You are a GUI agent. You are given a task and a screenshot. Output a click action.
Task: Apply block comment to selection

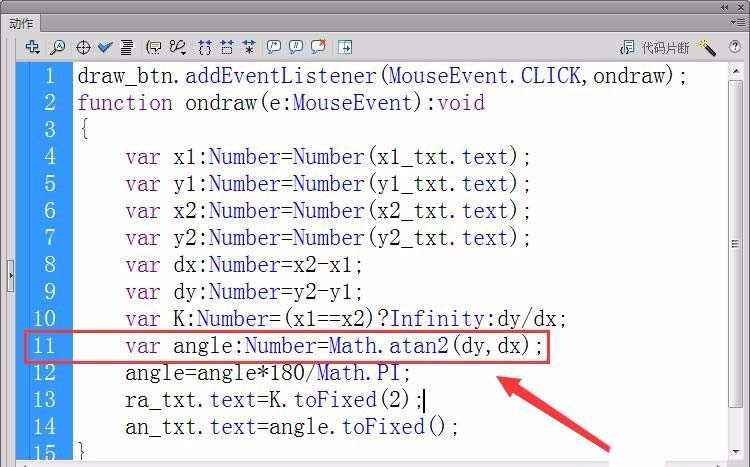pos(274,46)
